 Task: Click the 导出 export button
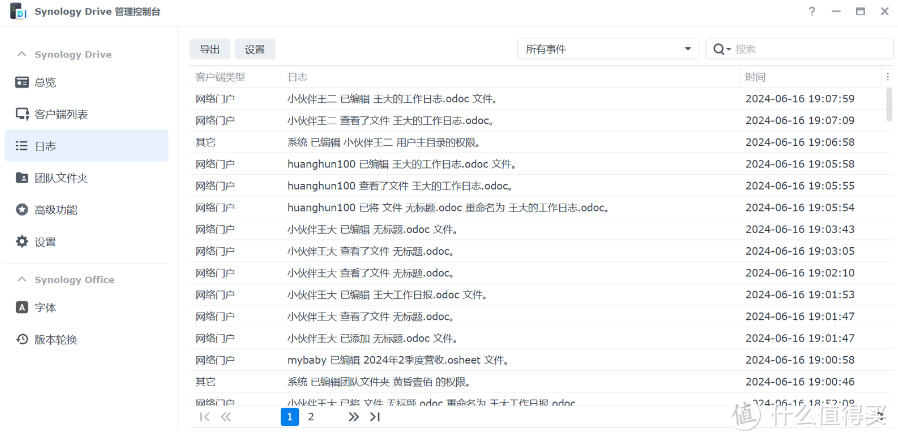point(210,49)
